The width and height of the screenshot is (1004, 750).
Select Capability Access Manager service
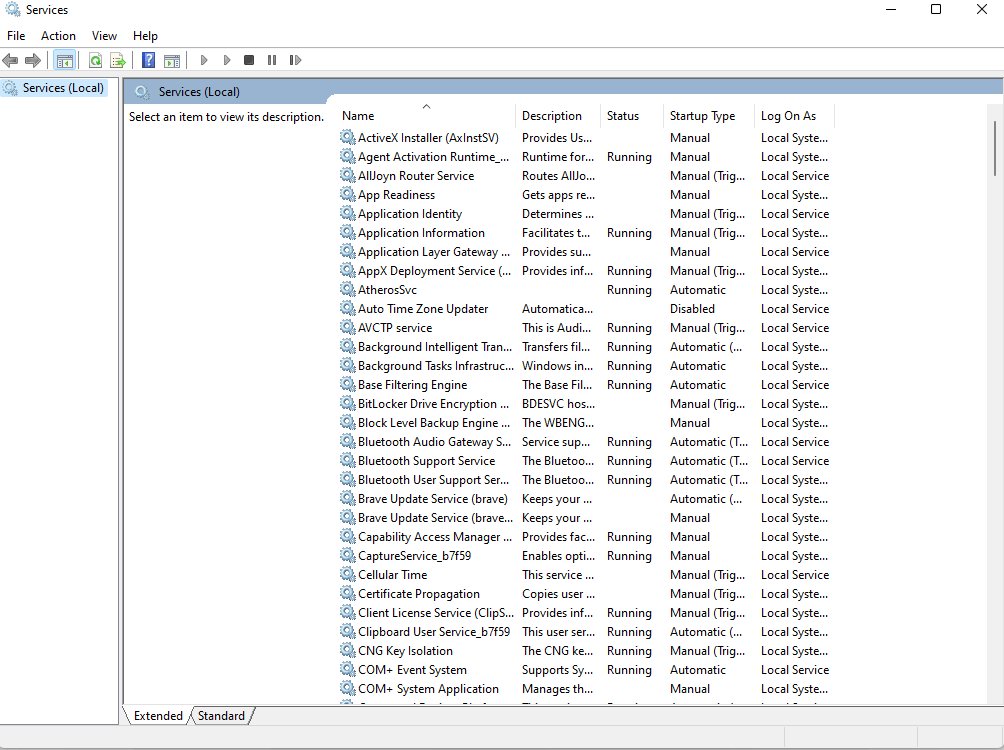585,537
